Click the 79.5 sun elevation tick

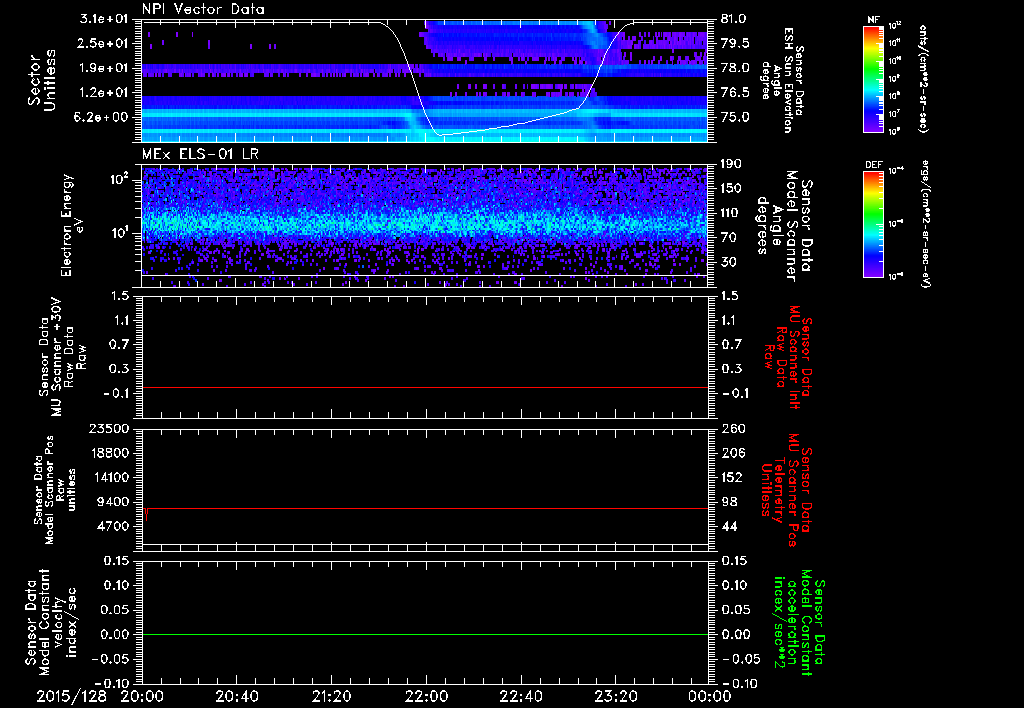[735, 43]
